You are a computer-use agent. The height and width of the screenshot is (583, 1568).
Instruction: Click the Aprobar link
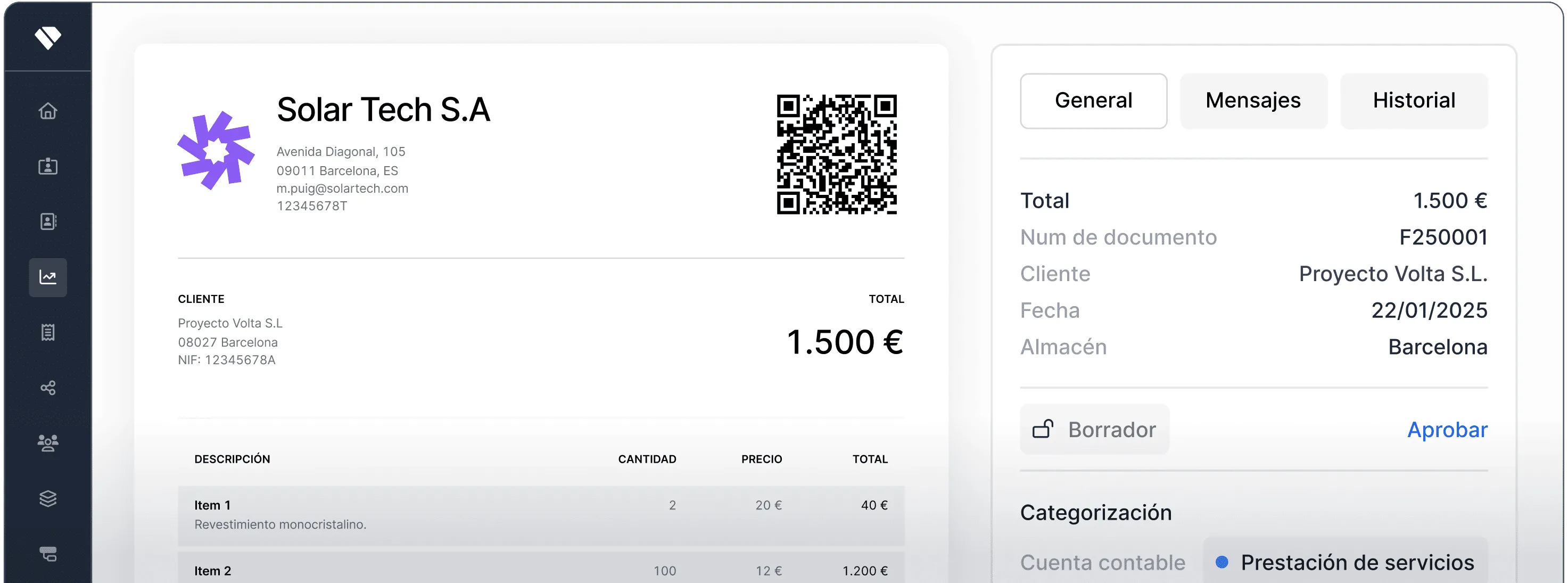pos(1447,430)
